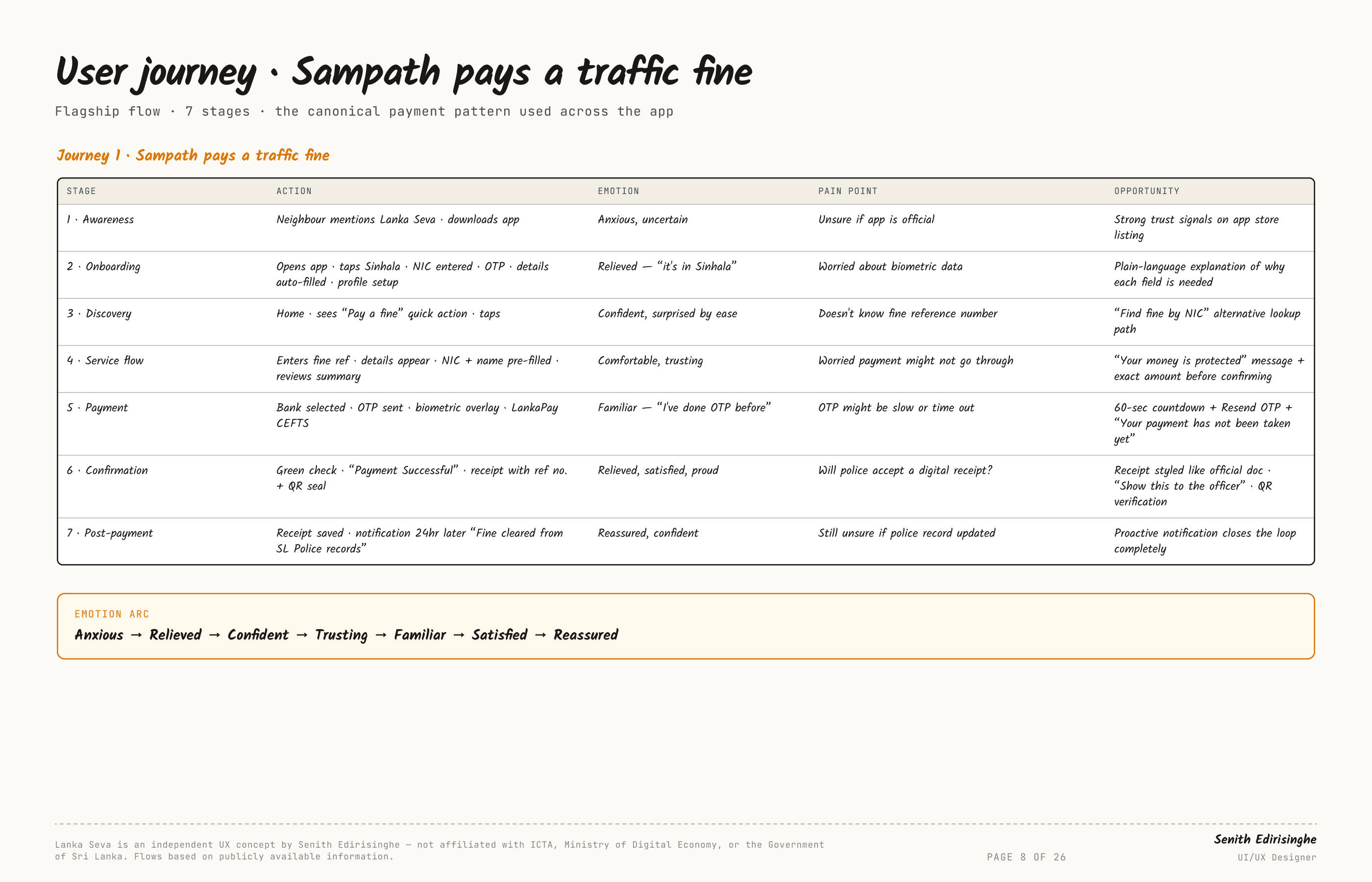Click the emotion cell "Relieved — "it's in Sinhala""

coord(667,267)
